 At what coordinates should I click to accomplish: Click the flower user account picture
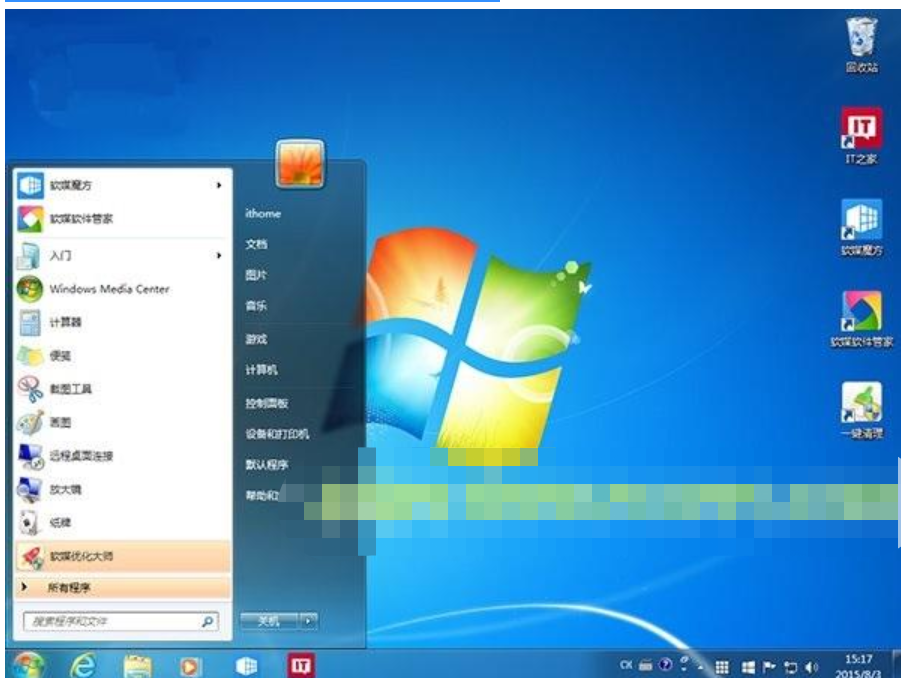coord(300,163)
